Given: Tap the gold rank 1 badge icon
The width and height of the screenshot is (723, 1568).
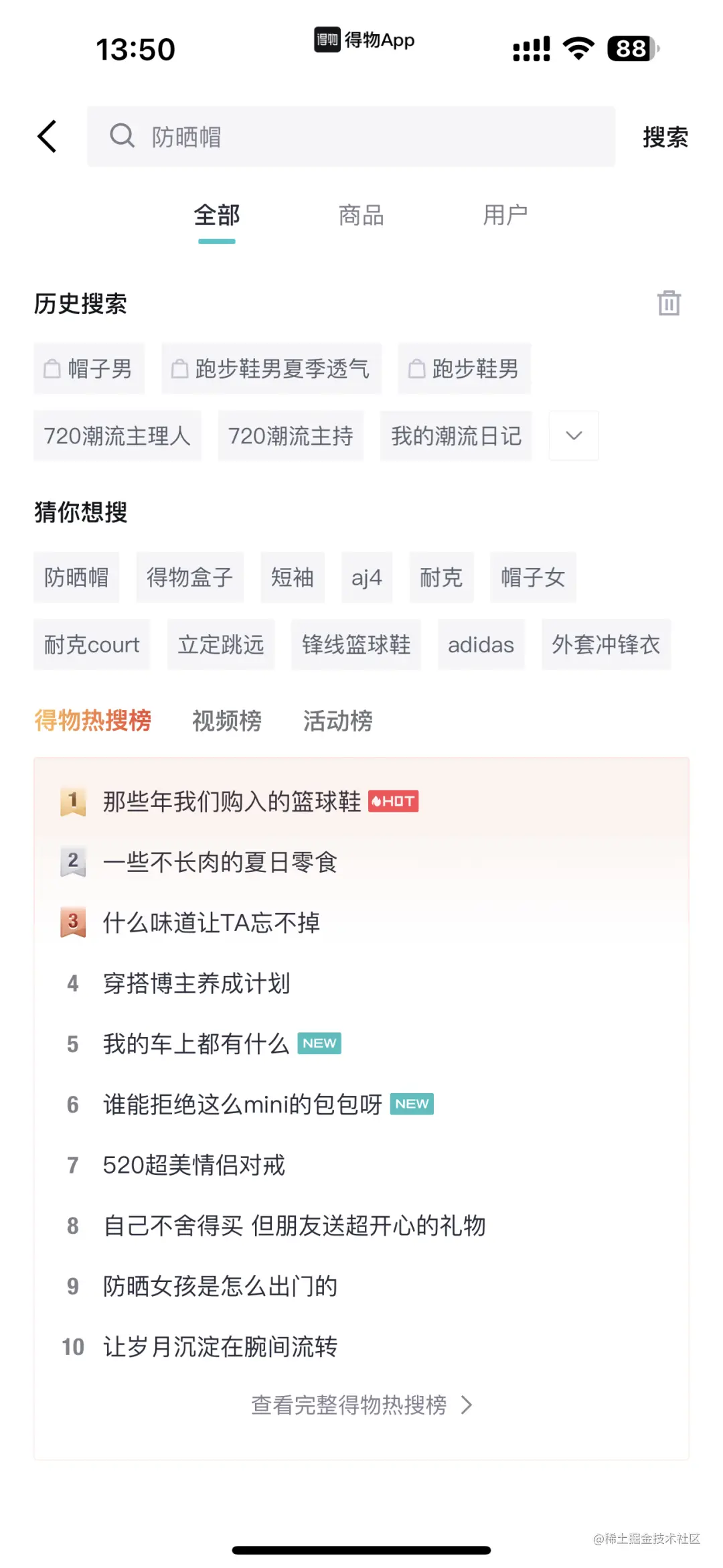Looking at the screenshot, I should point(74,801).
